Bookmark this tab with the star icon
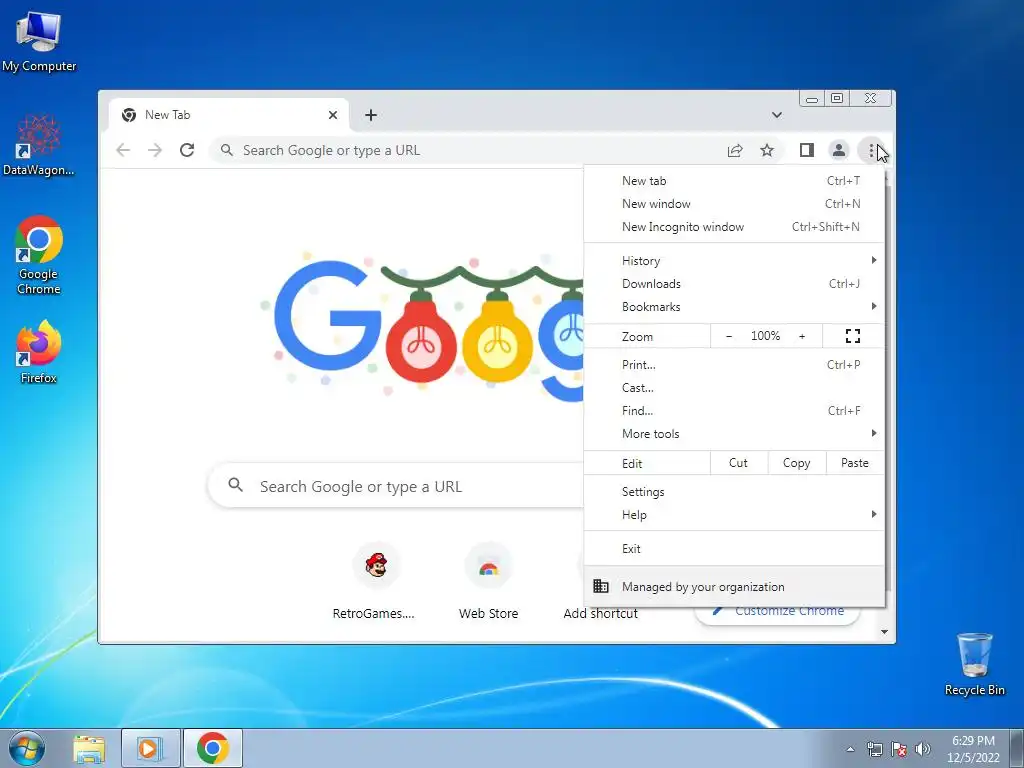Viewport: 1024px width, 768px height. click(767, 151)
